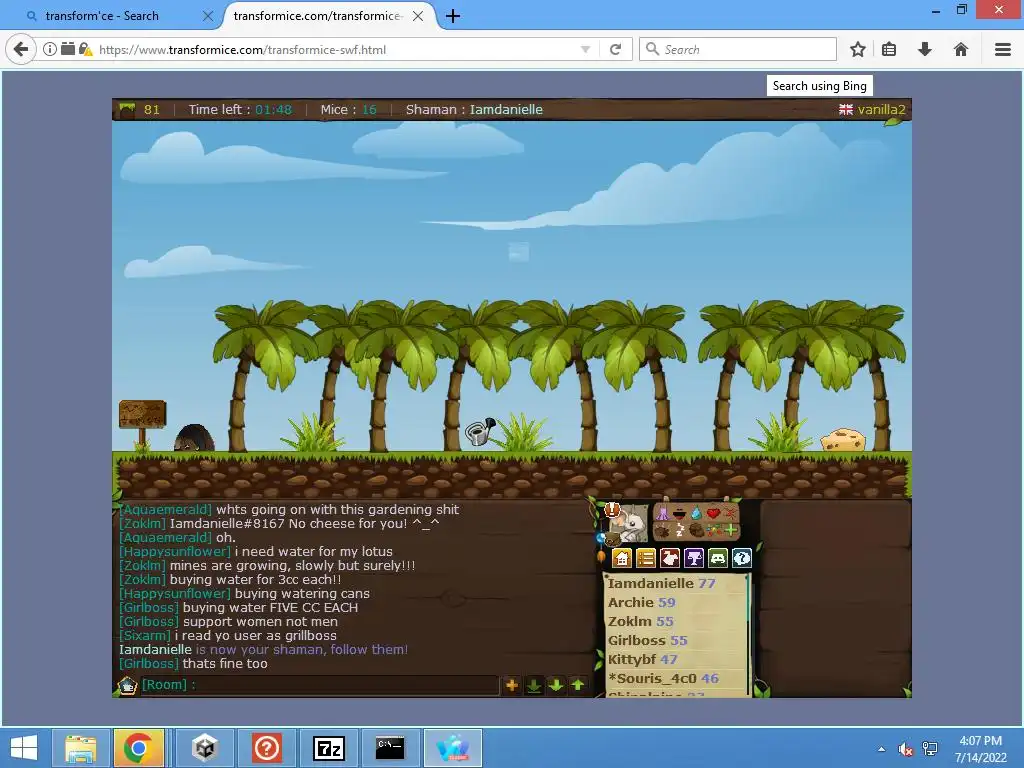
Task: Click the watering can on the ground
Action: click(x=480, y=432)
